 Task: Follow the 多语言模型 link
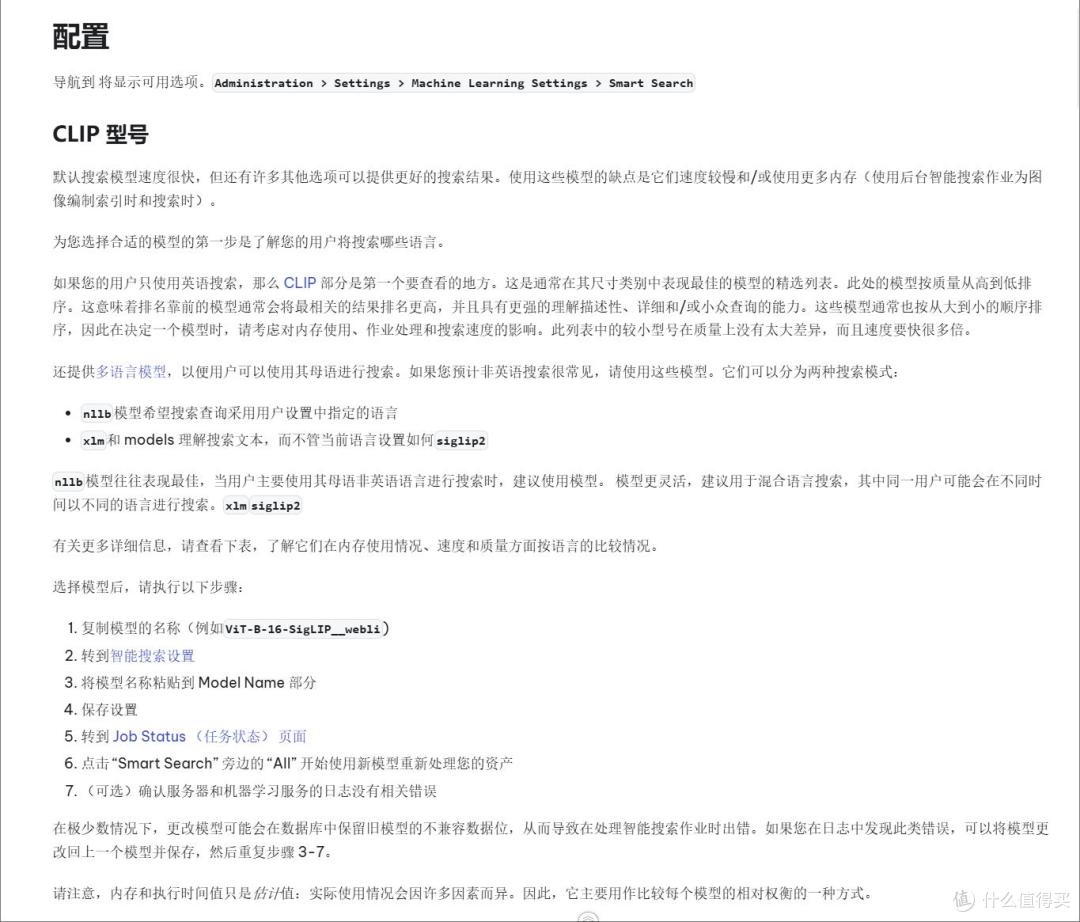[131, 372]
